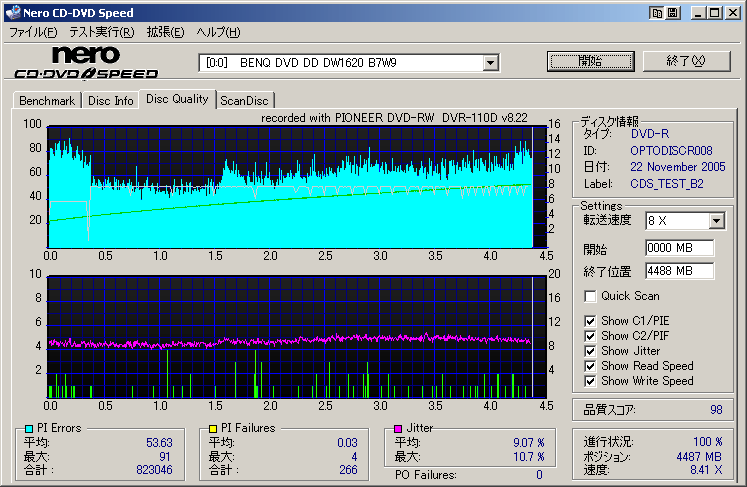Click the PI Failures total 266
Screen dimensions: 747x487
click(348, 470)
